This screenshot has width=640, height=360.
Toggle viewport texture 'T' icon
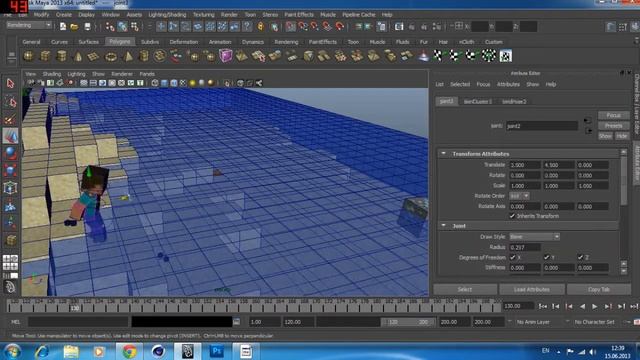tap(140, 83)
